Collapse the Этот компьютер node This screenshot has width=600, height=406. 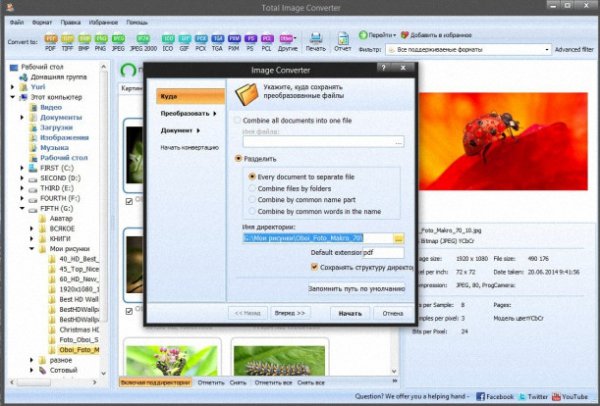(12, 97)
